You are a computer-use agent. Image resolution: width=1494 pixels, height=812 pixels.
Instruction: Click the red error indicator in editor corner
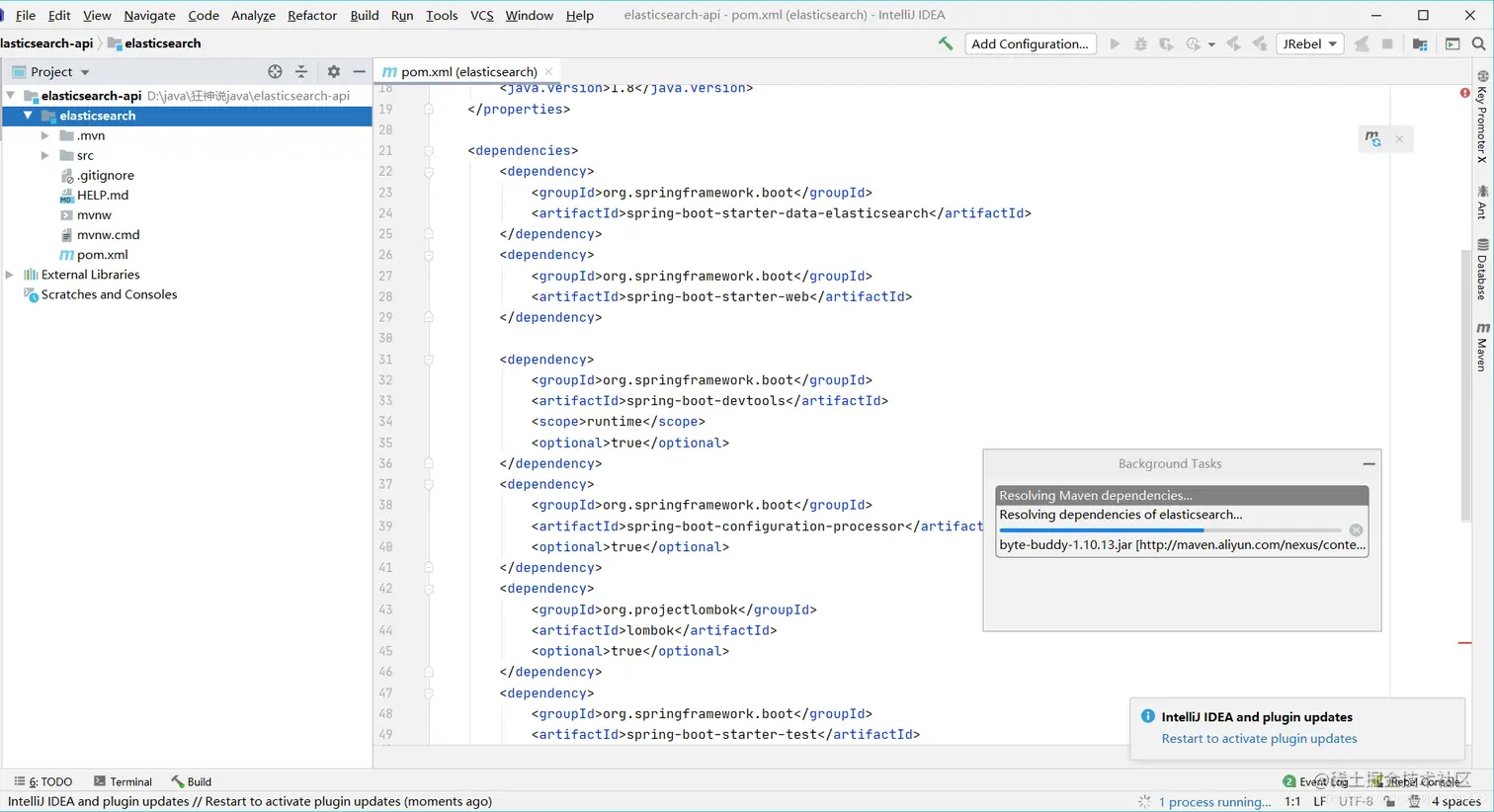(1464, 93)
